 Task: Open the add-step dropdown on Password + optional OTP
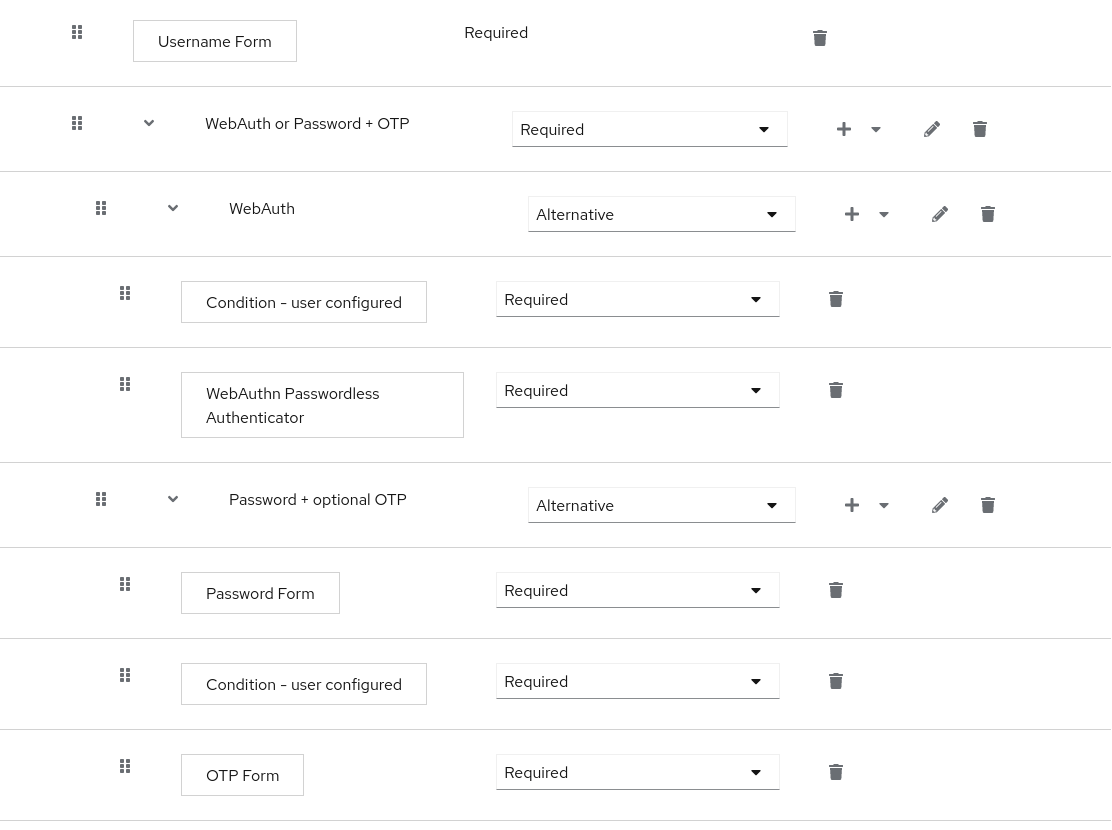pos(884,505)
